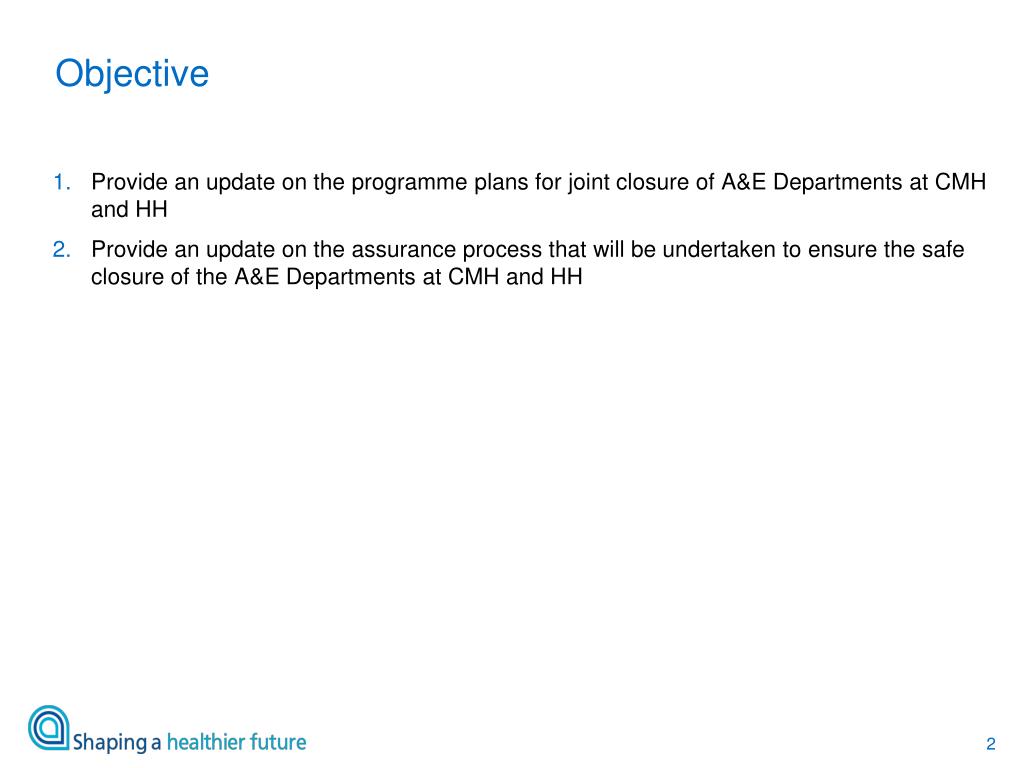Select the "Objective" slide title
The image size is (1024, 768).
pos(132,74)
